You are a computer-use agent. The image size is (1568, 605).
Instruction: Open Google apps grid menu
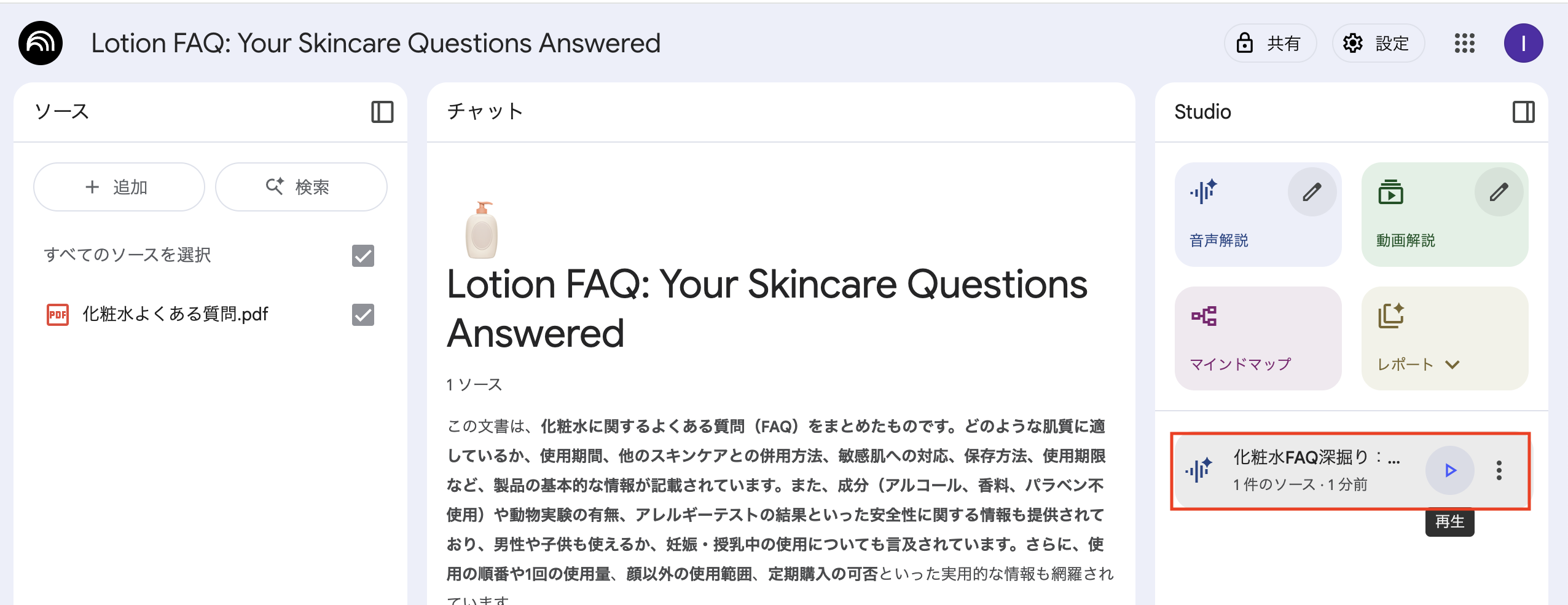coord(1465,43)
